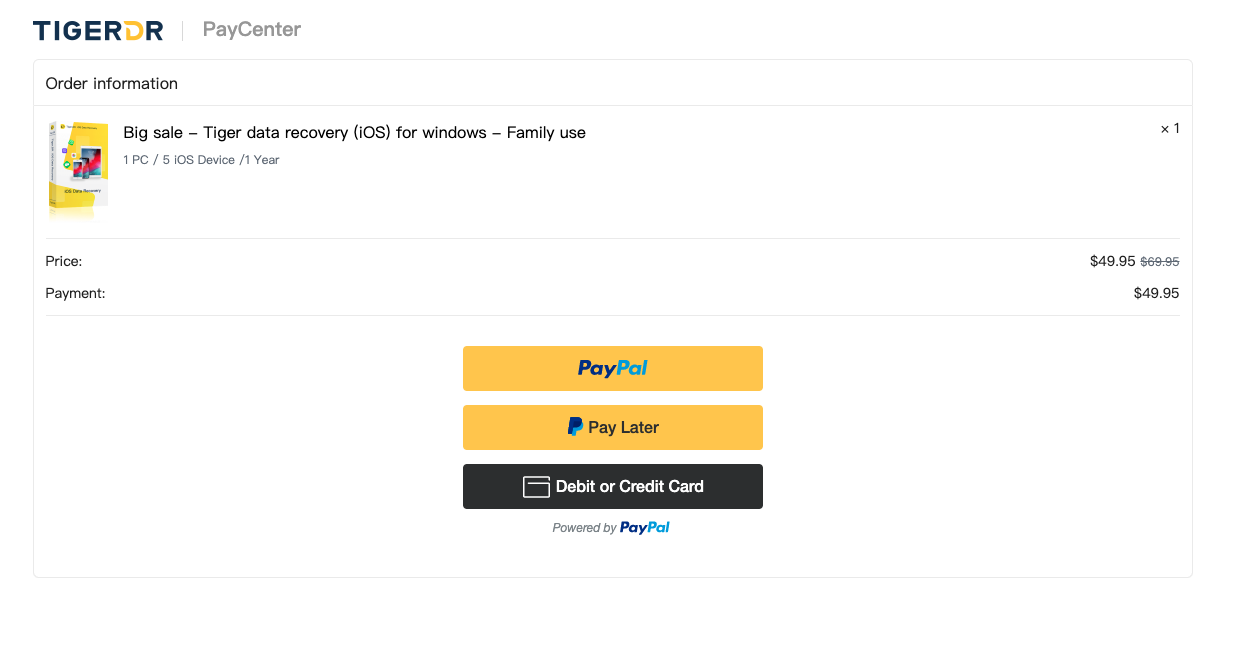The image size is (1241, 671).
Task: Pay with the yellow PayPal button
Action: 612,368
